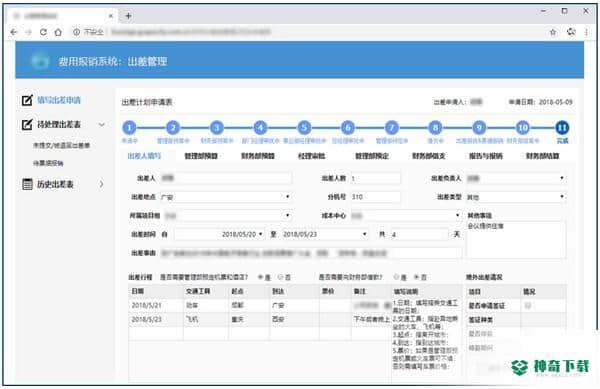Go to browser home icon
The height and width of the screenshot is (389, 600).
click(x=58, y=32)
